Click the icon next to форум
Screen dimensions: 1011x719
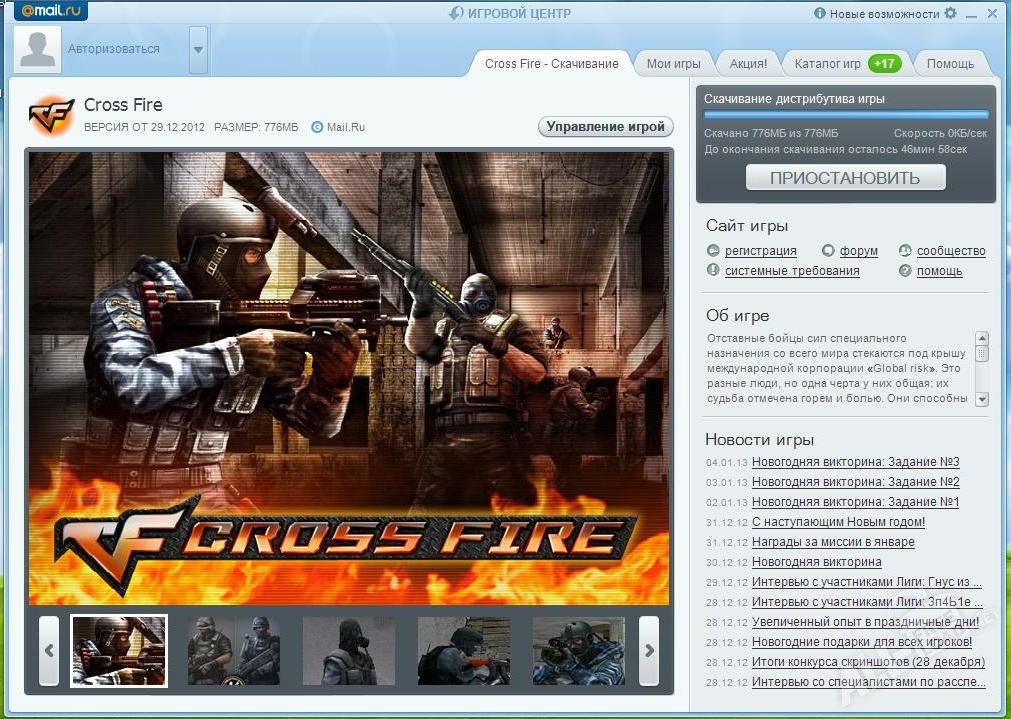click(828, 251)
